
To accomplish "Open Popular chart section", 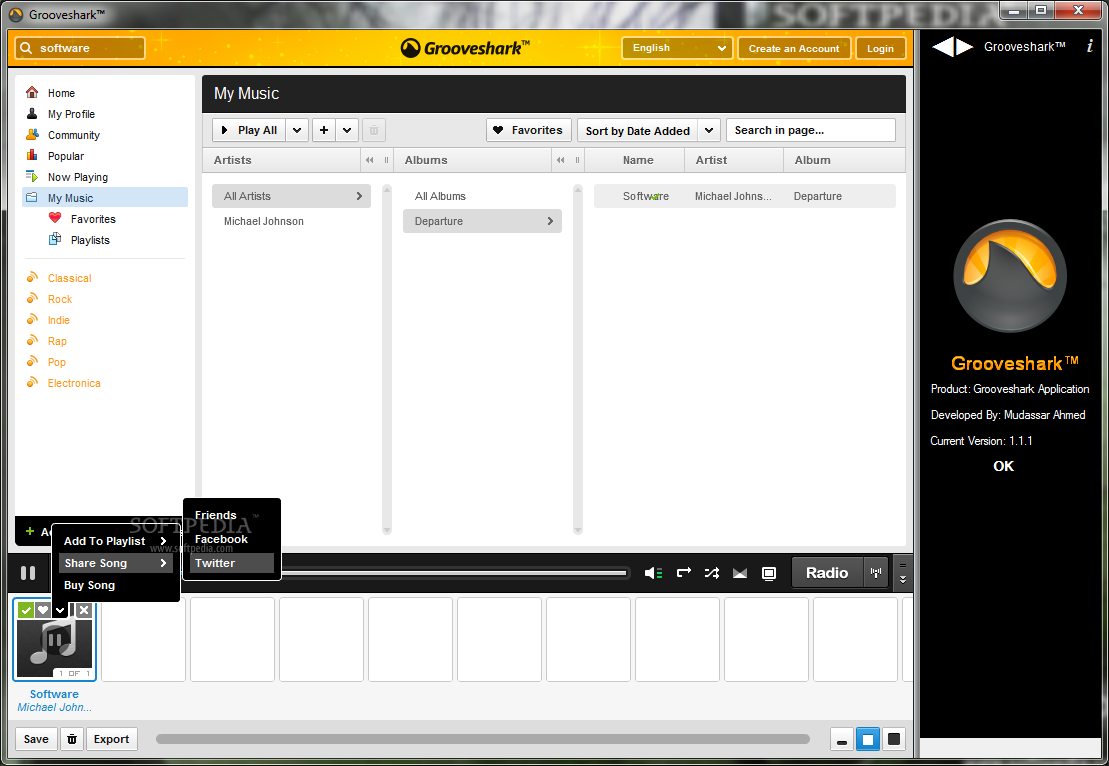I will [x=66, y=156].
